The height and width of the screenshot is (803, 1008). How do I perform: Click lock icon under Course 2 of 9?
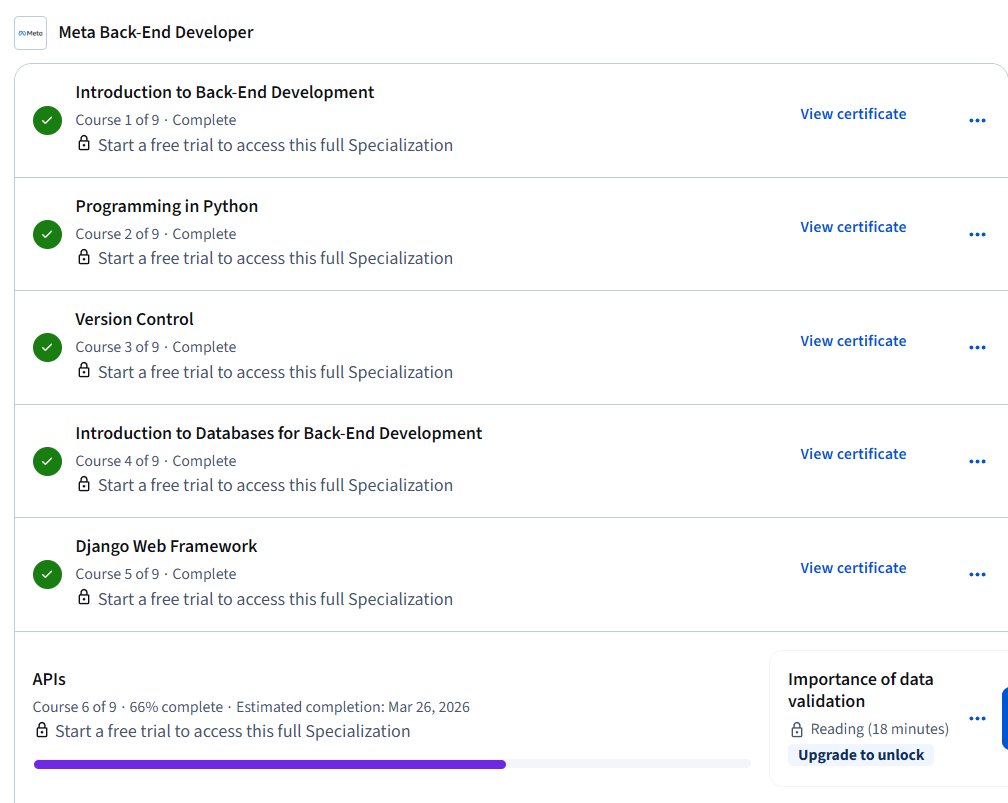tap(84, 257)
